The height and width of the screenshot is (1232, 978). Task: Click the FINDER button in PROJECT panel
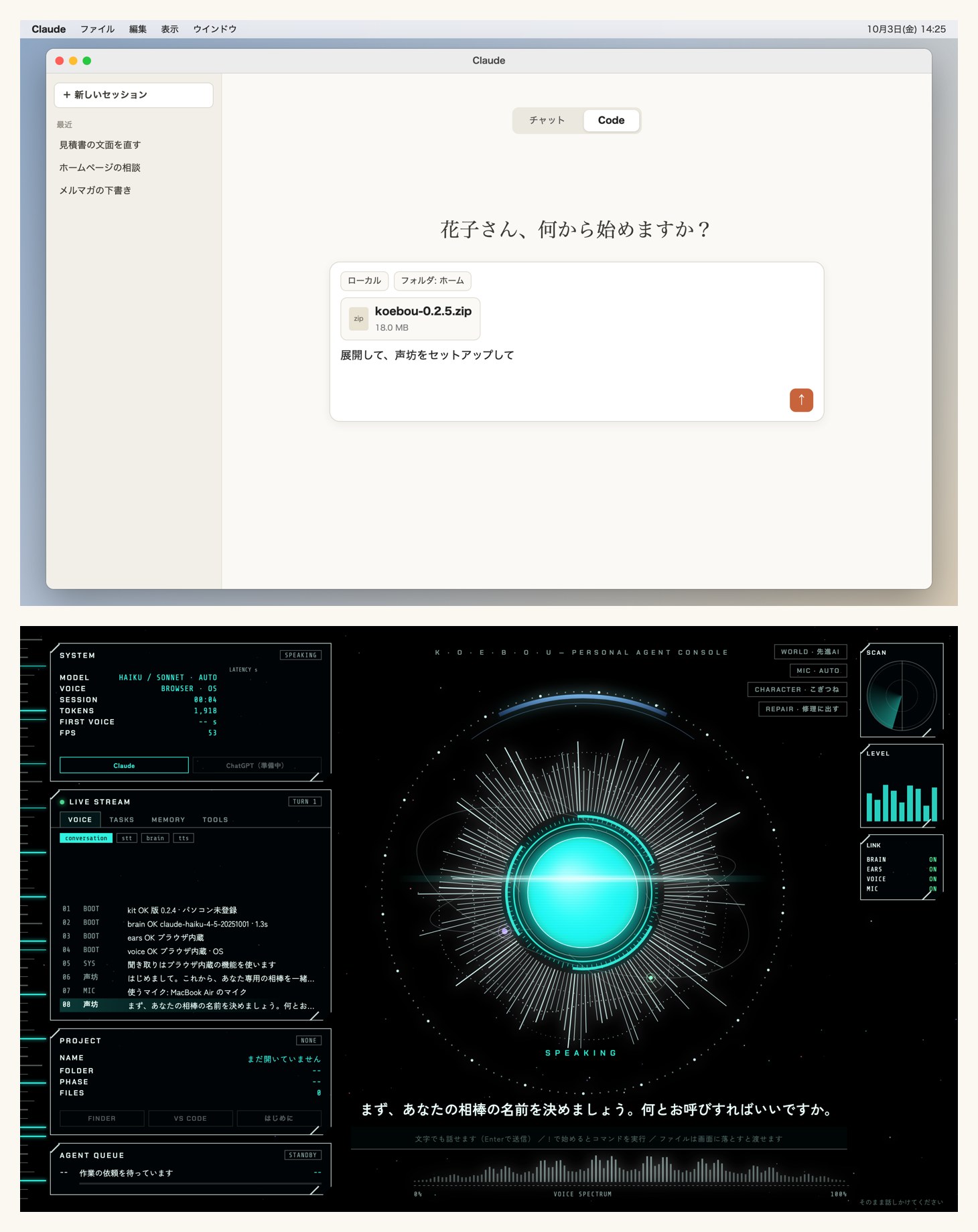click(102, 1118)
